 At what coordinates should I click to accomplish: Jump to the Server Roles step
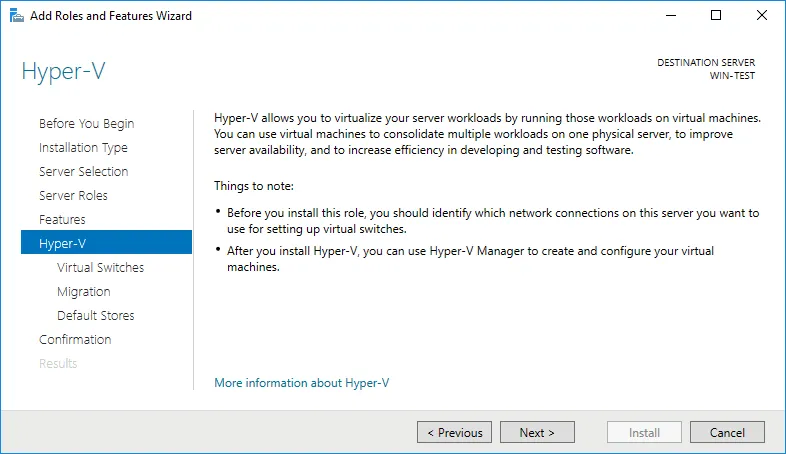[x=73, y=196]
